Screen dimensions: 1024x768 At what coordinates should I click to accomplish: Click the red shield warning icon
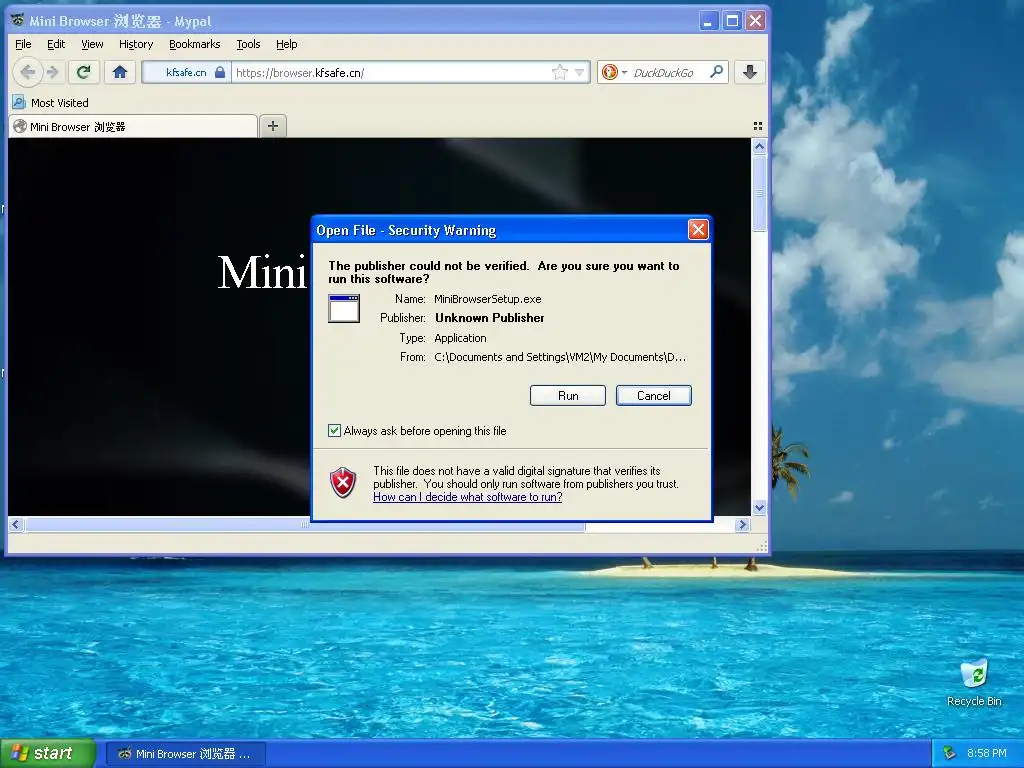coord(343,483)
